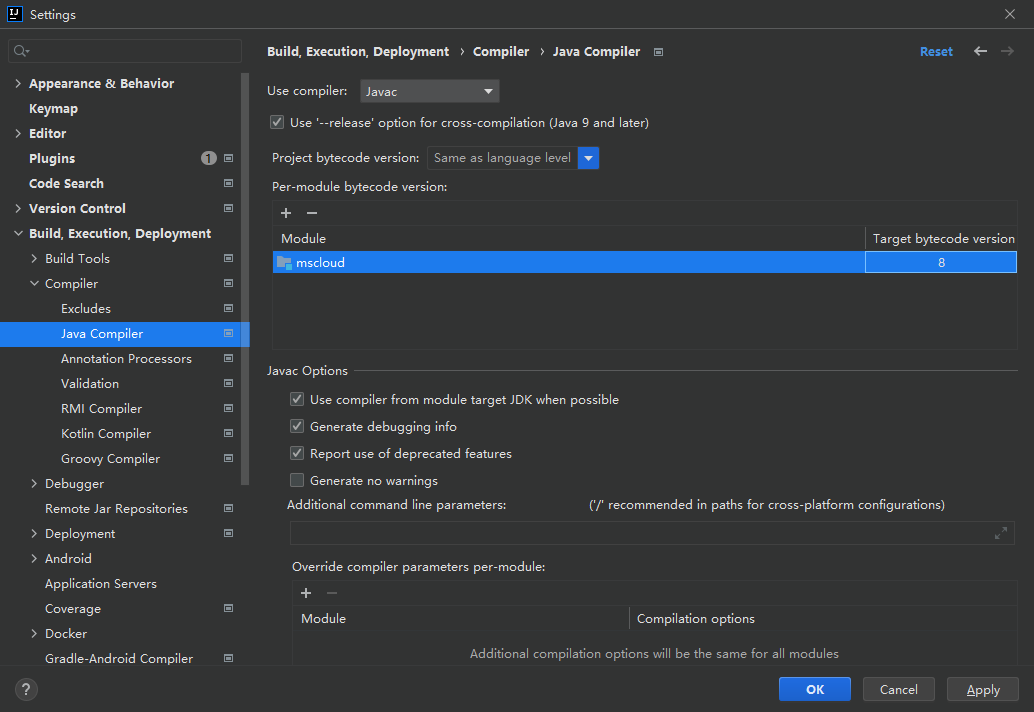Collapse Build, Execution, Deployment section

point(18,233)
